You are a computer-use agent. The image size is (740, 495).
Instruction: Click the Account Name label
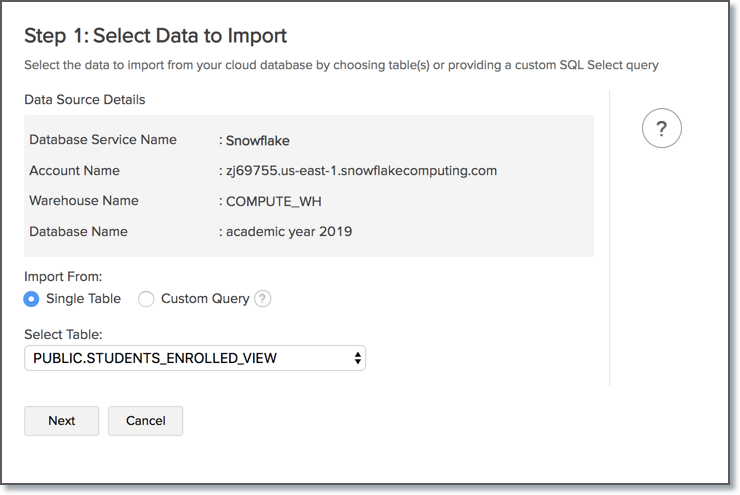[x=75, y=170]
